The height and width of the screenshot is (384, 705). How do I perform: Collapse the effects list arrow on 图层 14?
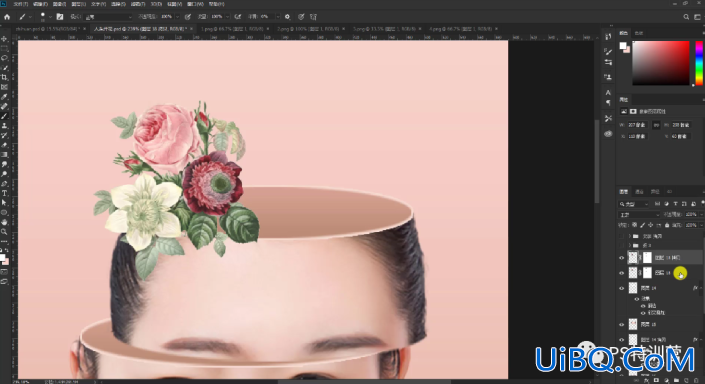[x=700, y=288]
